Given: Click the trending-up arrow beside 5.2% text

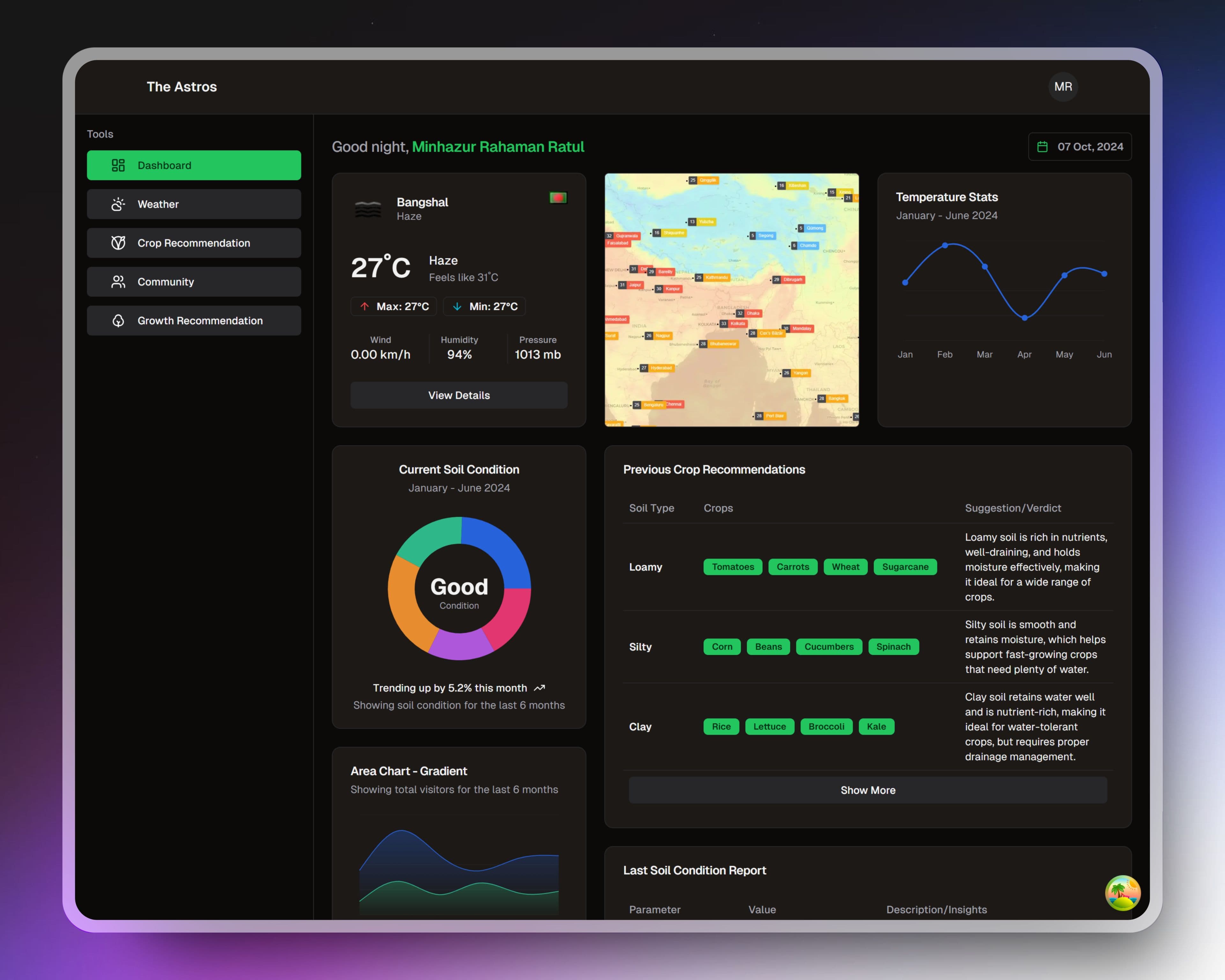Looking at the screenshot, I should click(540, 687).
